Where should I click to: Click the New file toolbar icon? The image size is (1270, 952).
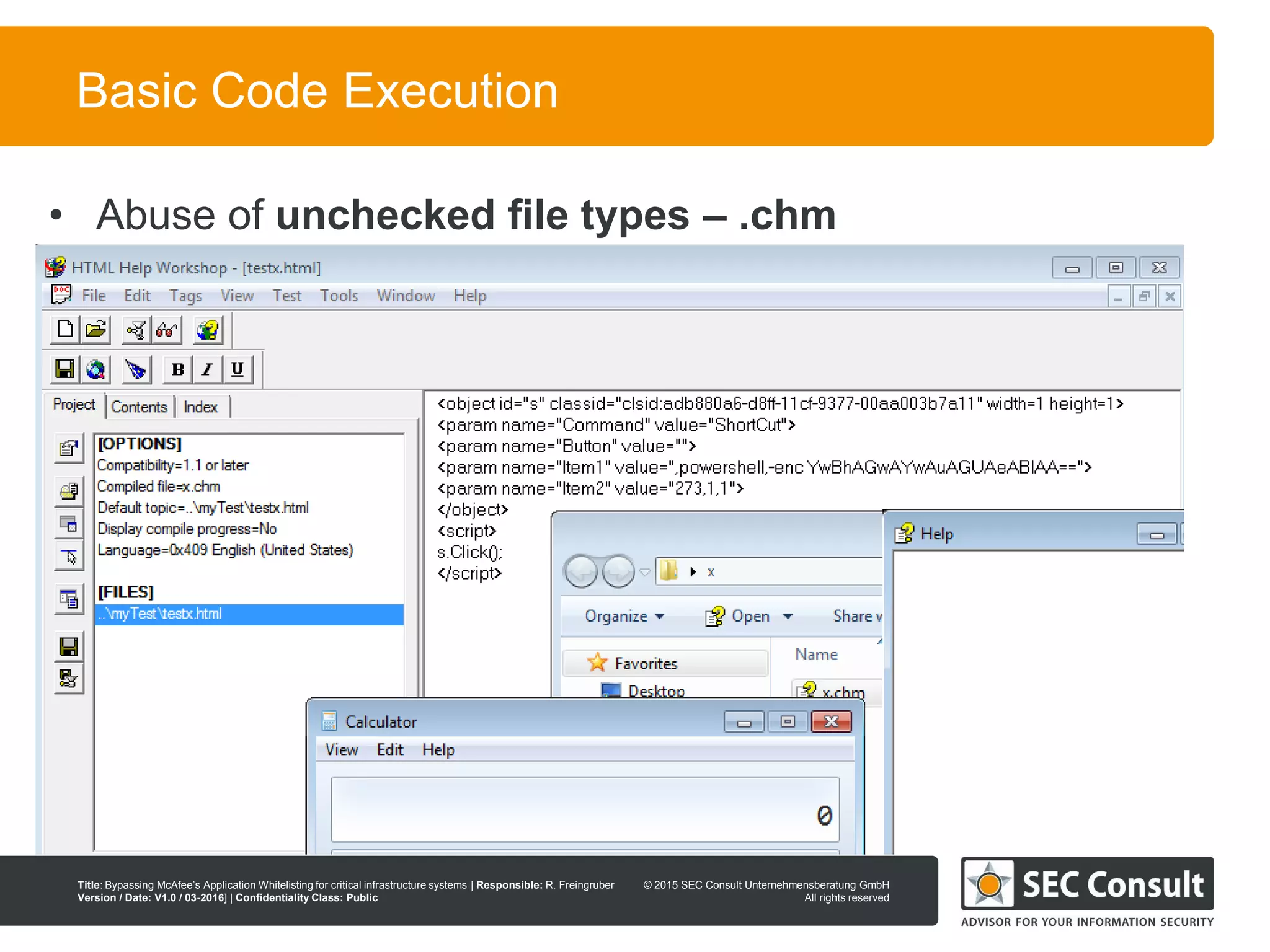point(65,329)
